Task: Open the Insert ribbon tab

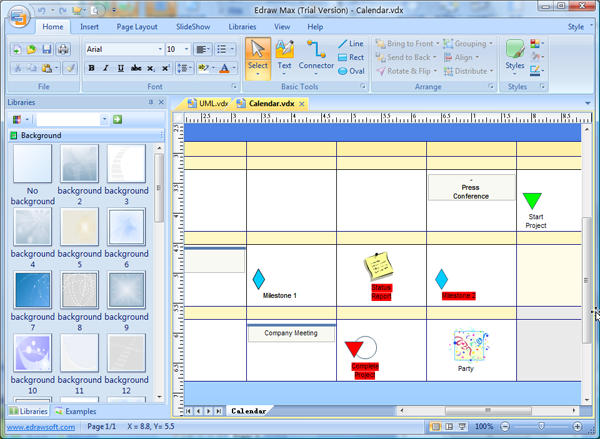Action: click(89, 27)
